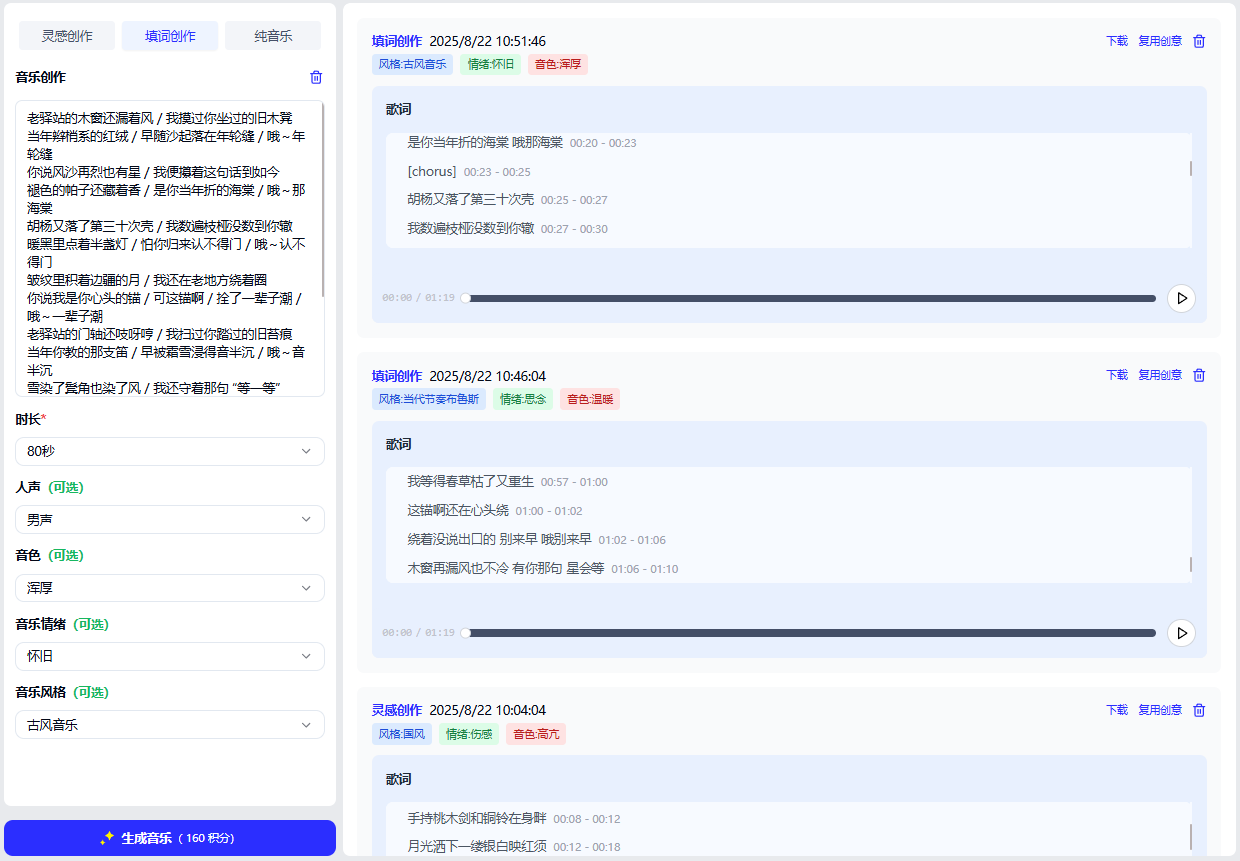Click lyric line 胡杨又落了第三十次壳
This screenshot has height=861, width=1240.
pyautogui.click(x=471, y=200)
